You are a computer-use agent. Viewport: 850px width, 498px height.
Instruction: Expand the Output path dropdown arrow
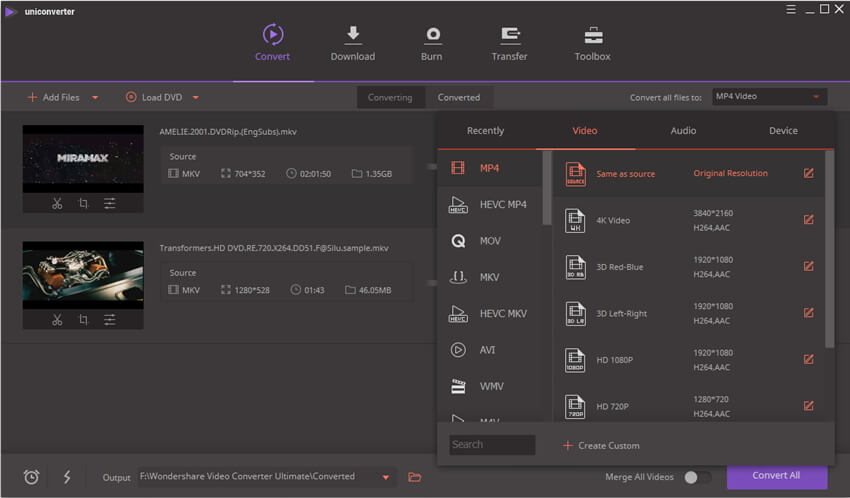pos(385,477)
